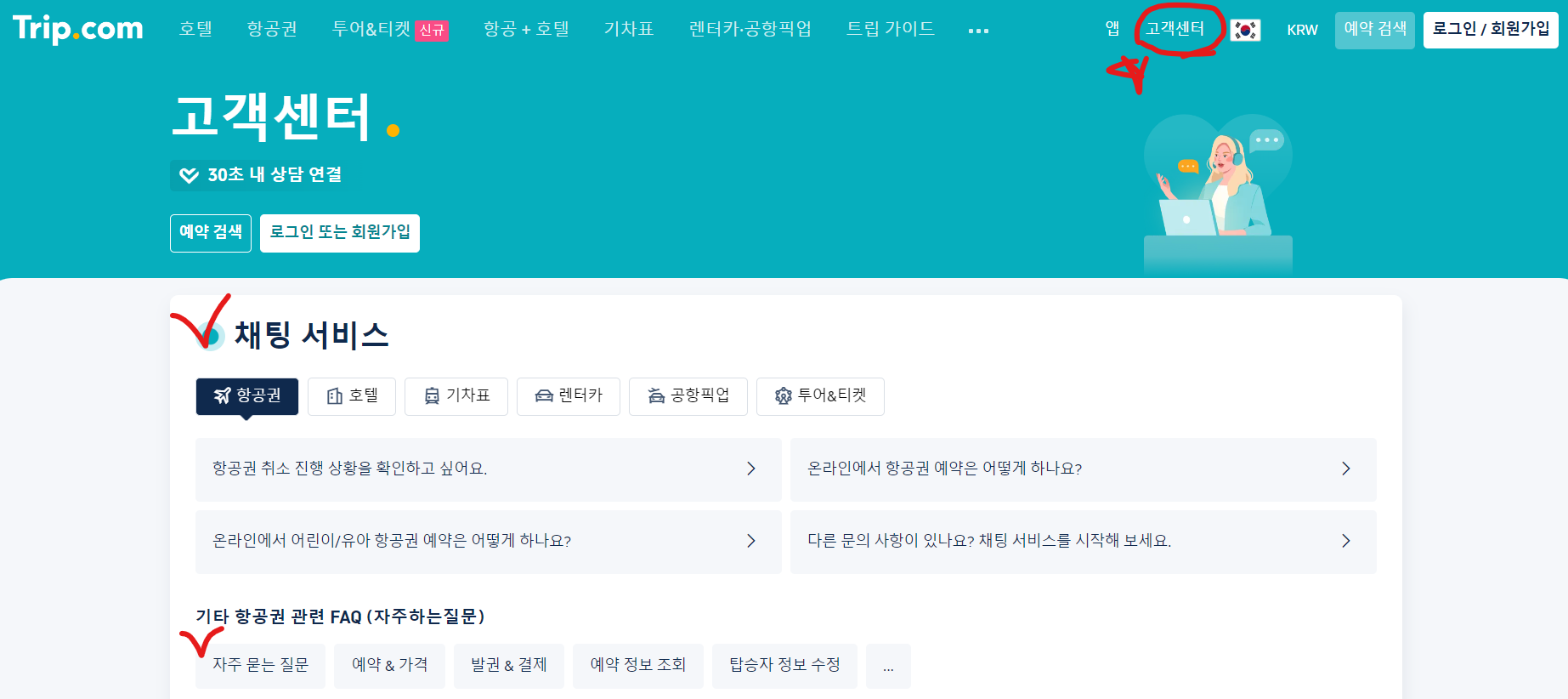Image resolution: width=1568 pixels, height=699 pixels.
Task: Open question 항공권 취소 진행 상황을 확인하고 싶어요
Action: (x=488, y=469)
